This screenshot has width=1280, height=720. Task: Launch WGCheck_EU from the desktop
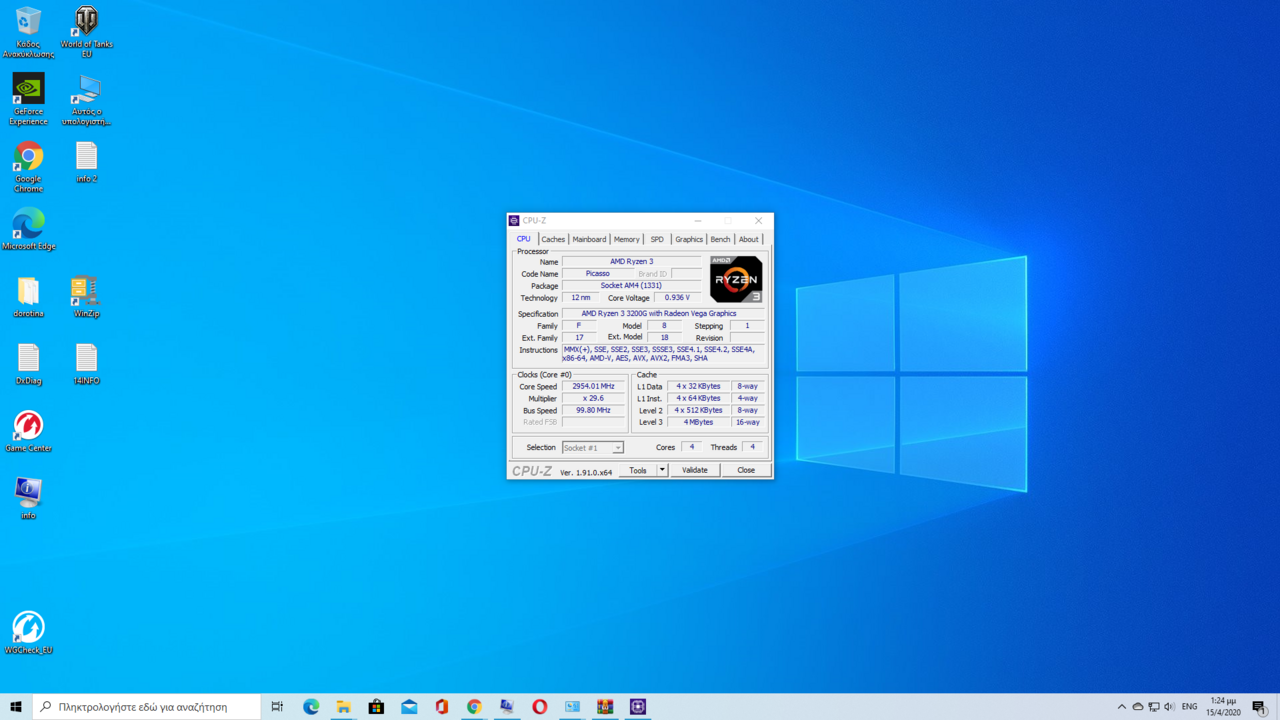(28, 633)
